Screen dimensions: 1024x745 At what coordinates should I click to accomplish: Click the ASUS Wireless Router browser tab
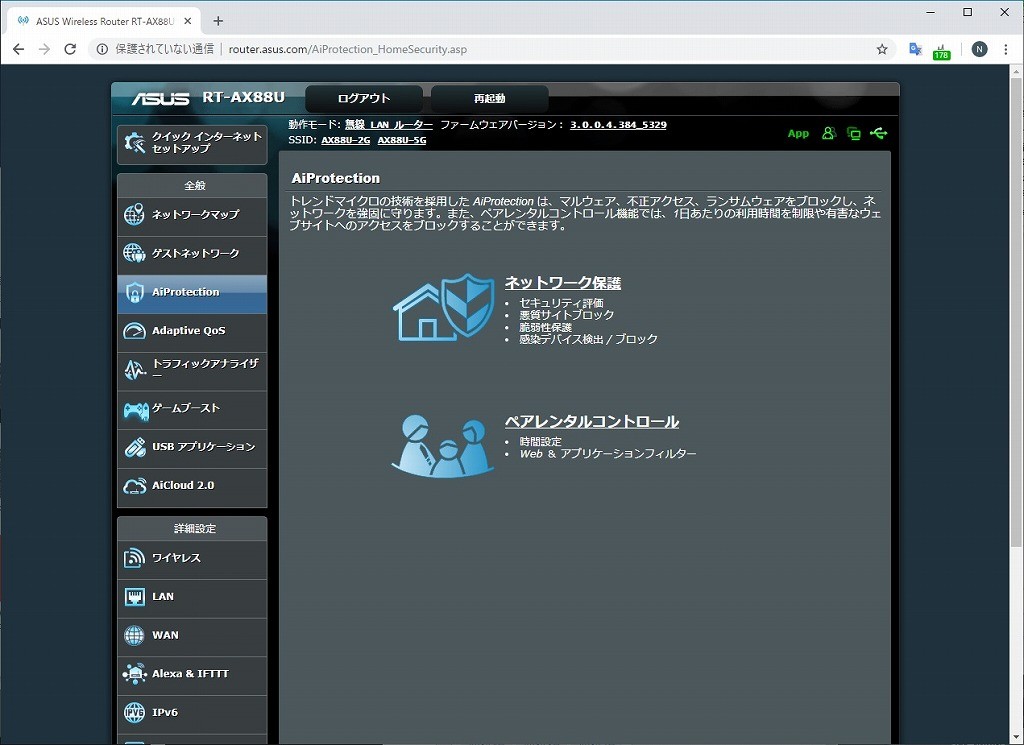(104, 22)
